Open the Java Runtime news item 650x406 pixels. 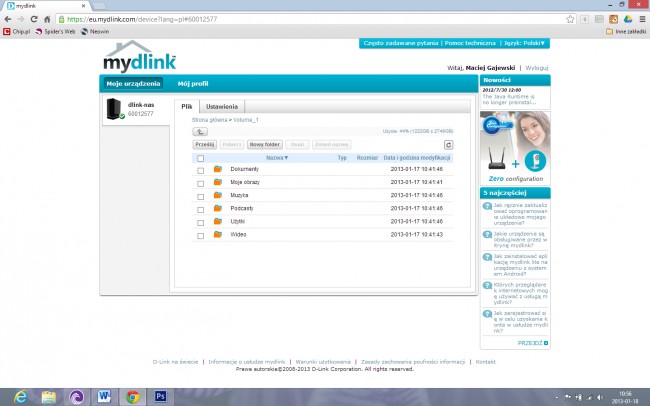pos(509,99)
